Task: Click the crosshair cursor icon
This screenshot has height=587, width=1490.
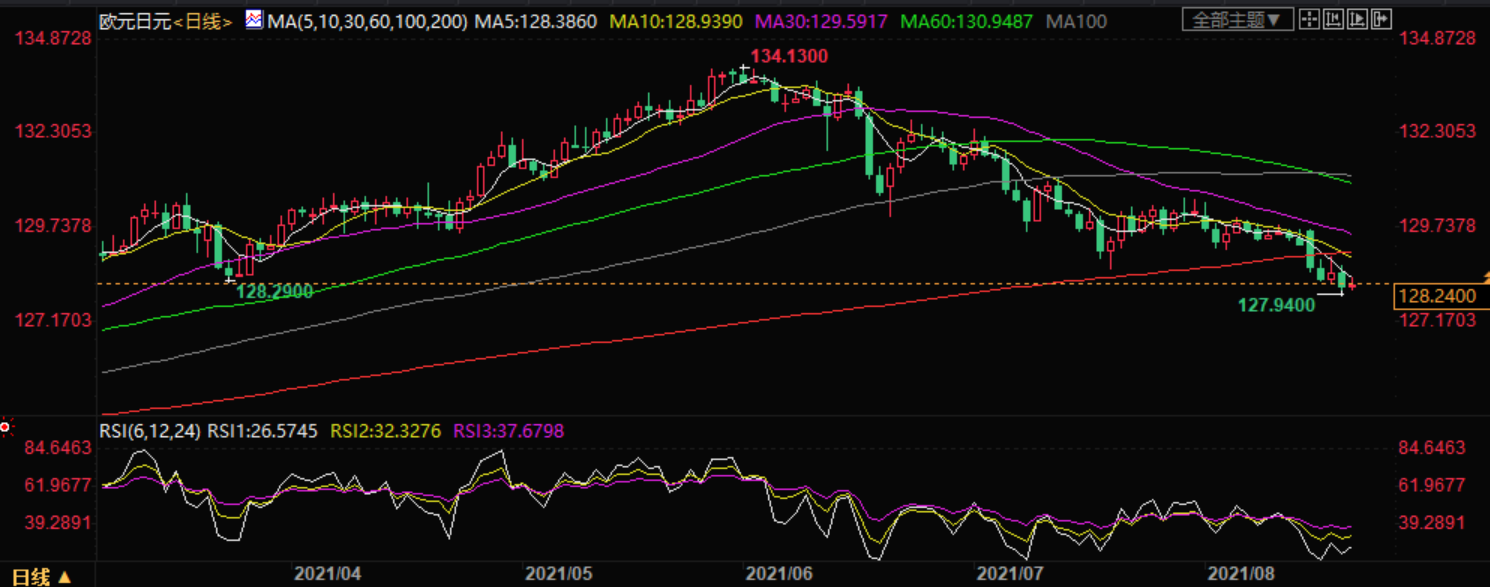Action: (x=1309, y=19)
